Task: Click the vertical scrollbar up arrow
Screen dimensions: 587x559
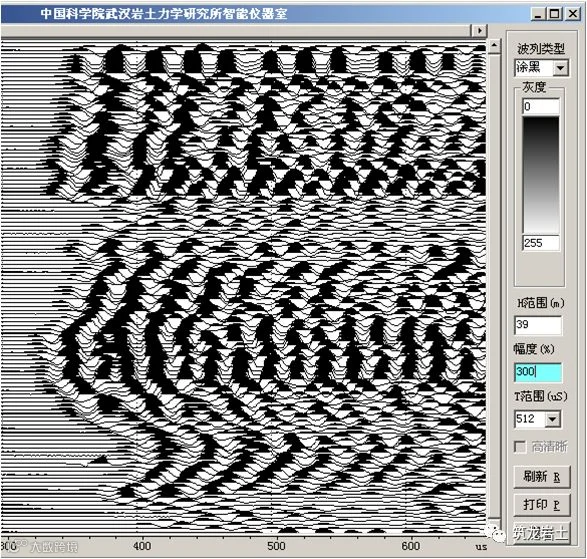Action: click(495, 46)
